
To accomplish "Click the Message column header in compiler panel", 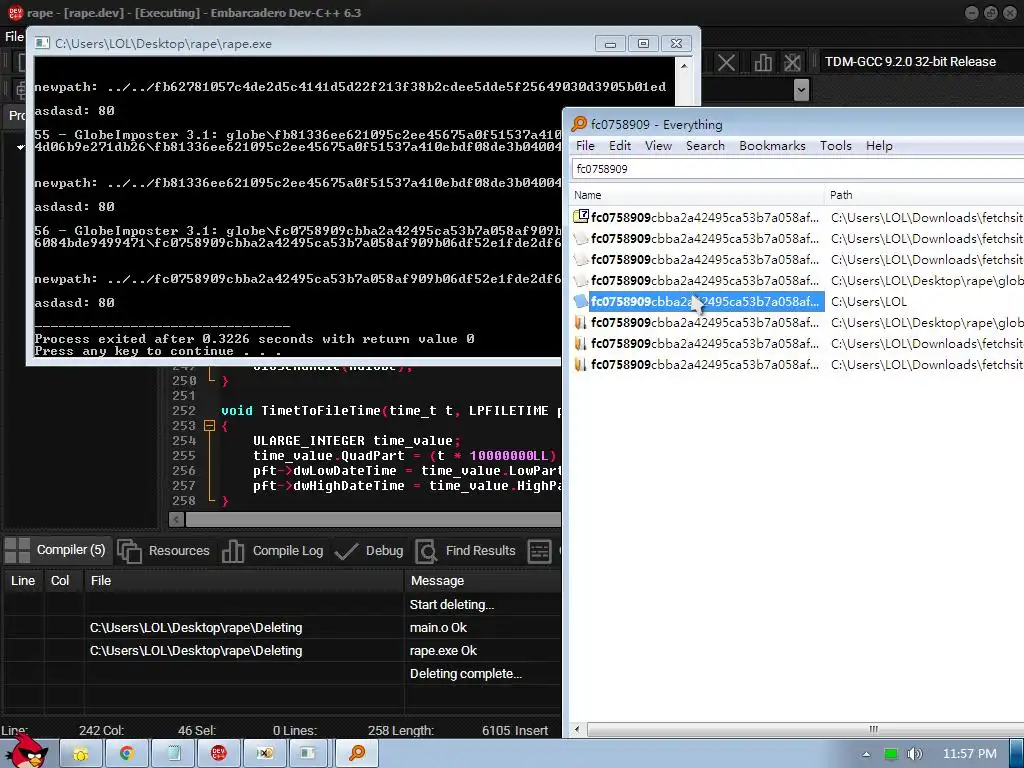I will pyautogui.click(x=483, y=581).
